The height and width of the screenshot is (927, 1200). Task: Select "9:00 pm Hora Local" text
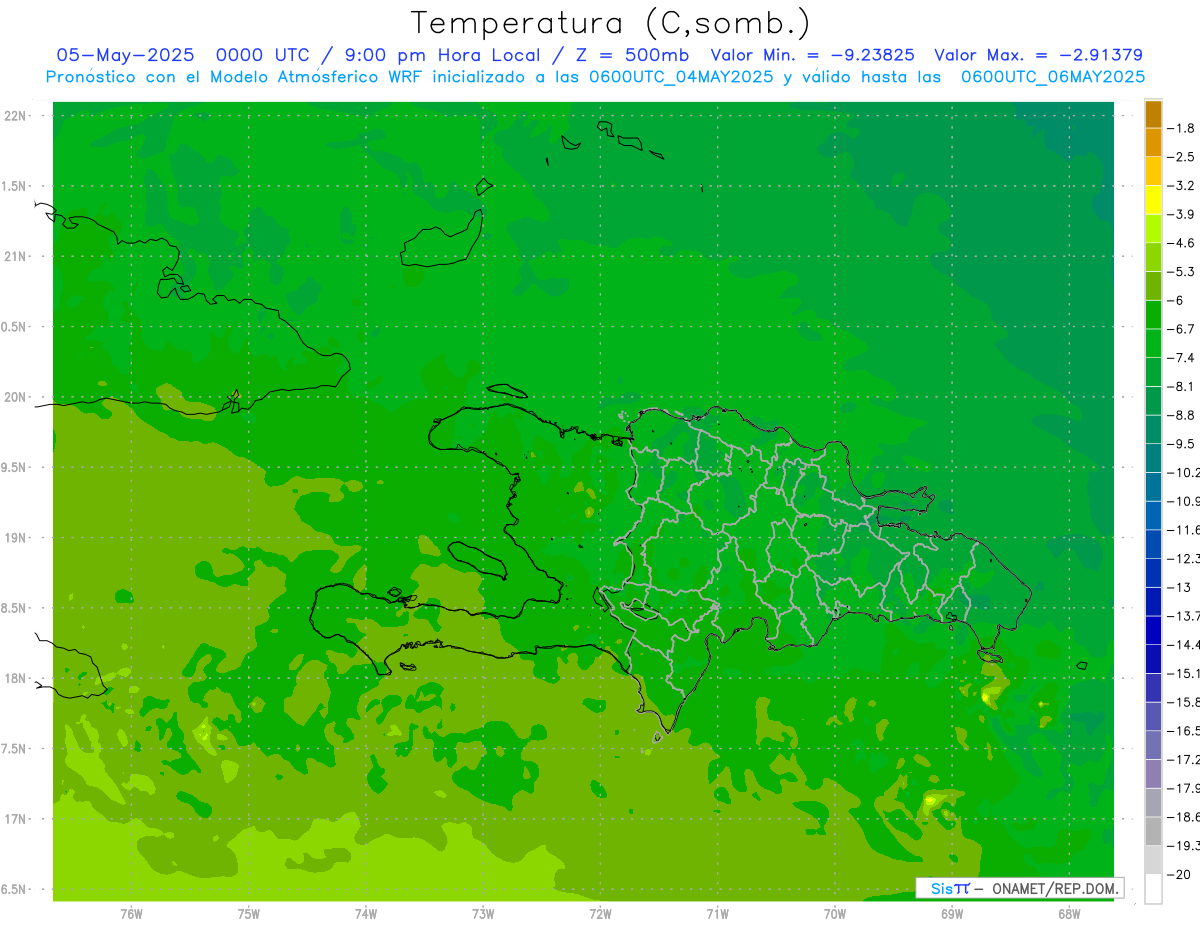(x=443, y=55)
